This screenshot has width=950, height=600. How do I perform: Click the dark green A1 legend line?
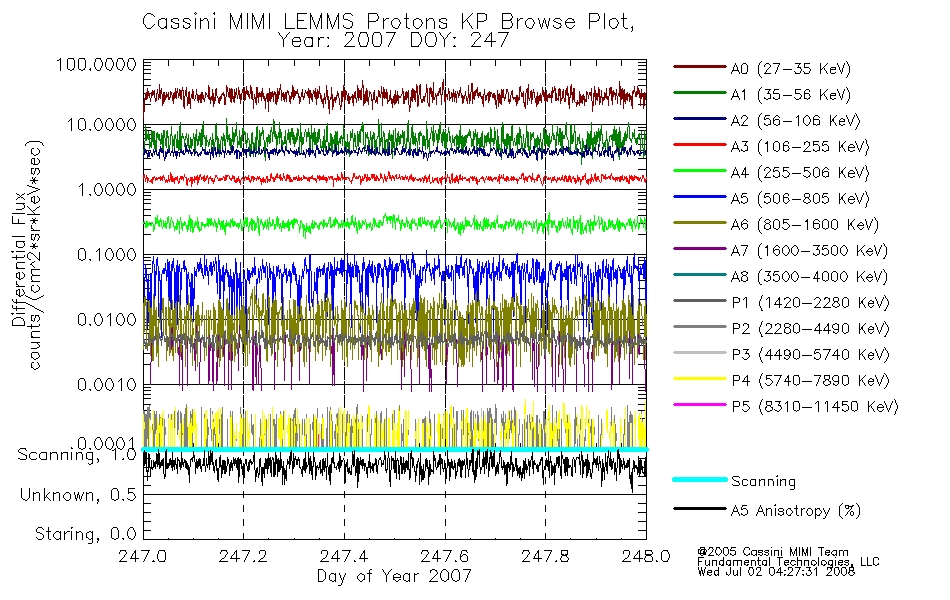pyautogui.click(x=700, y=93)
